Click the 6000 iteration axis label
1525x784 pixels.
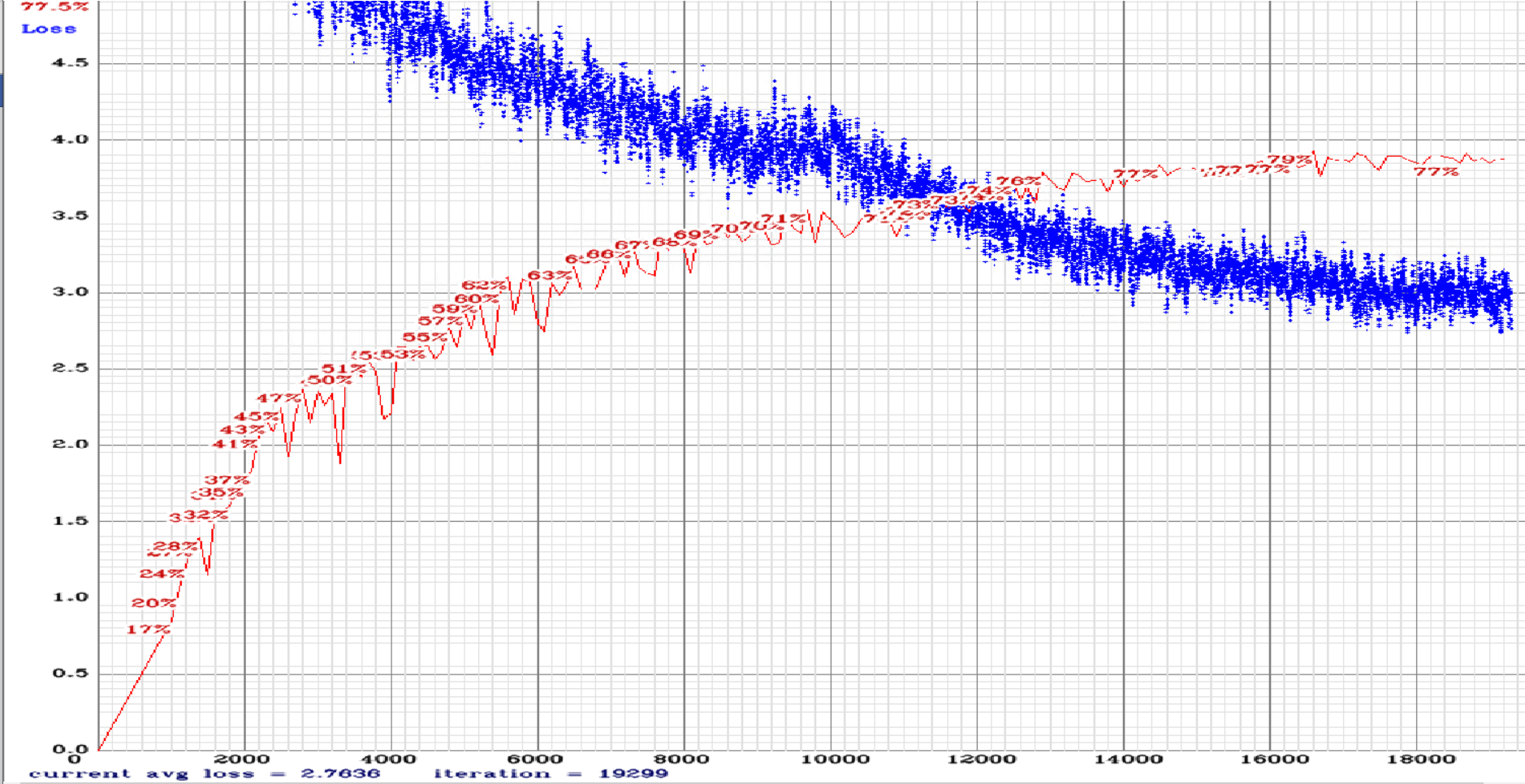535,759
